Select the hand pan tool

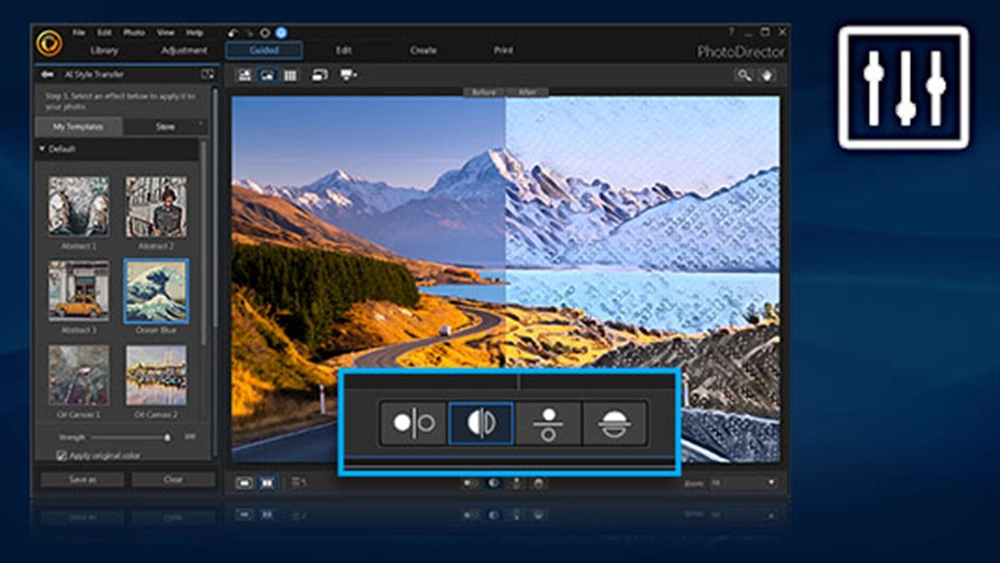coord(767,75)
